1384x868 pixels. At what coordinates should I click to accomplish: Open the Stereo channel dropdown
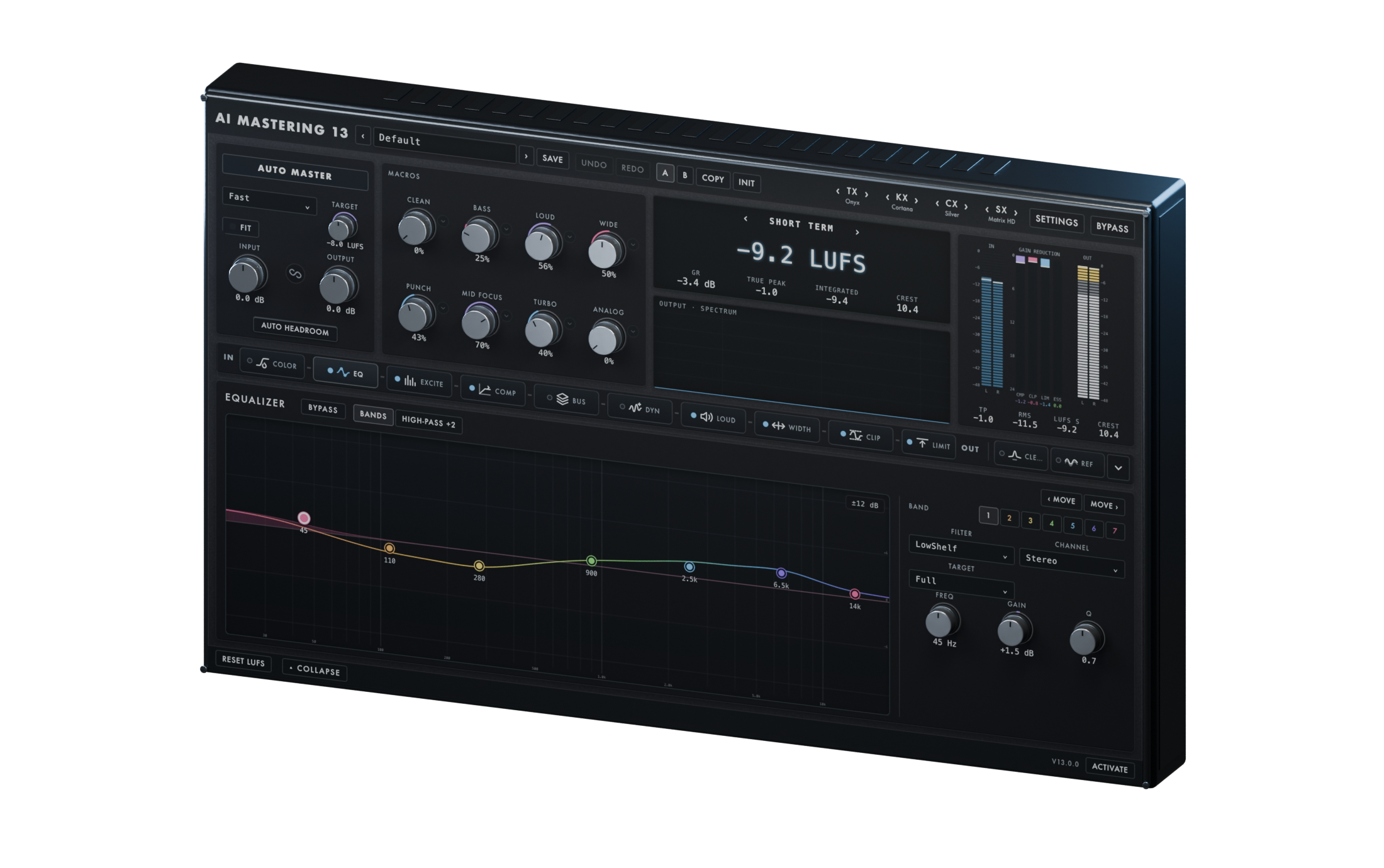tap(1071, 562)
